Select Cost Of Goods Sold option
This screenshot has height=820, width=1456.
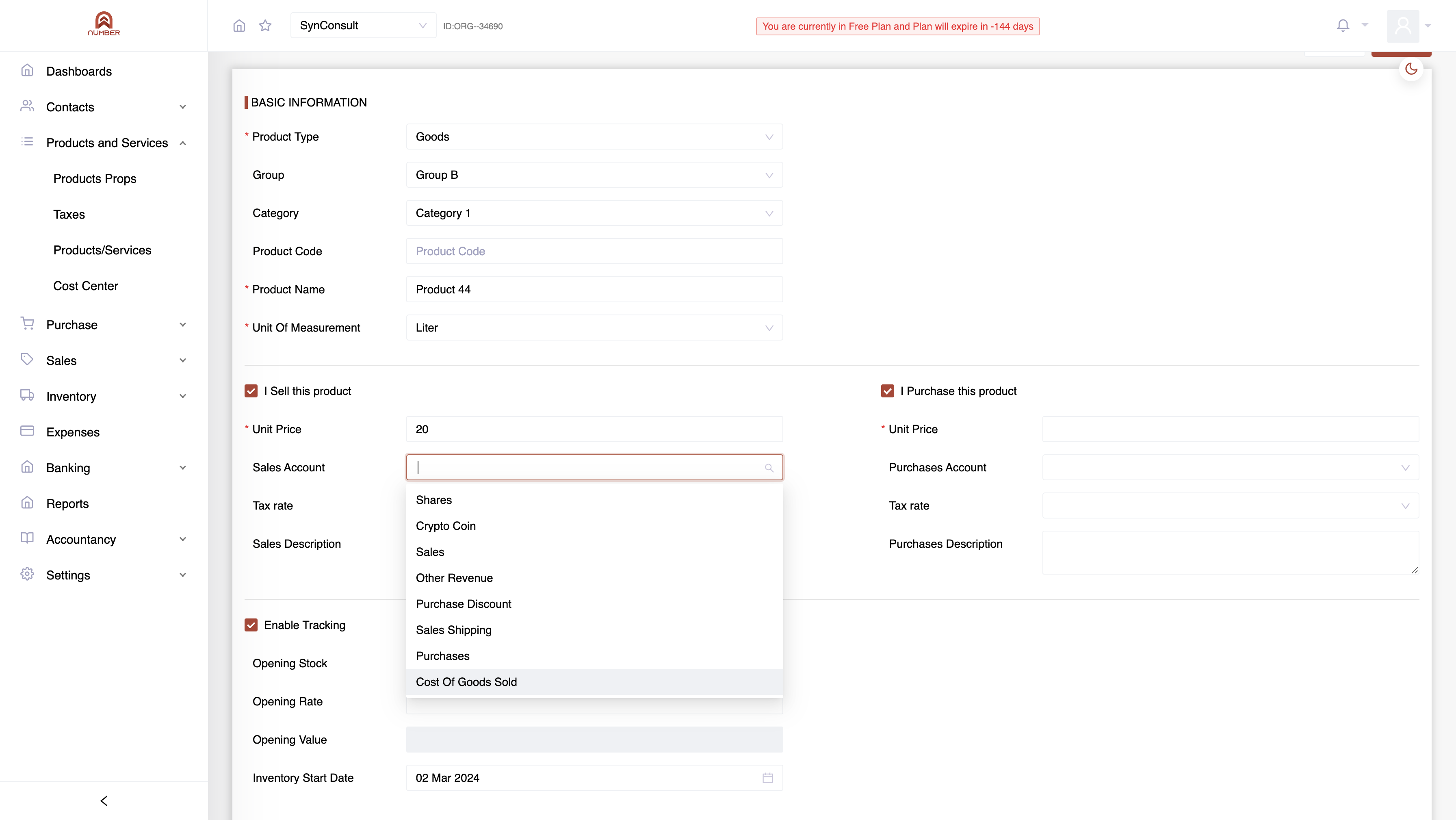click(x=594, y=682)
